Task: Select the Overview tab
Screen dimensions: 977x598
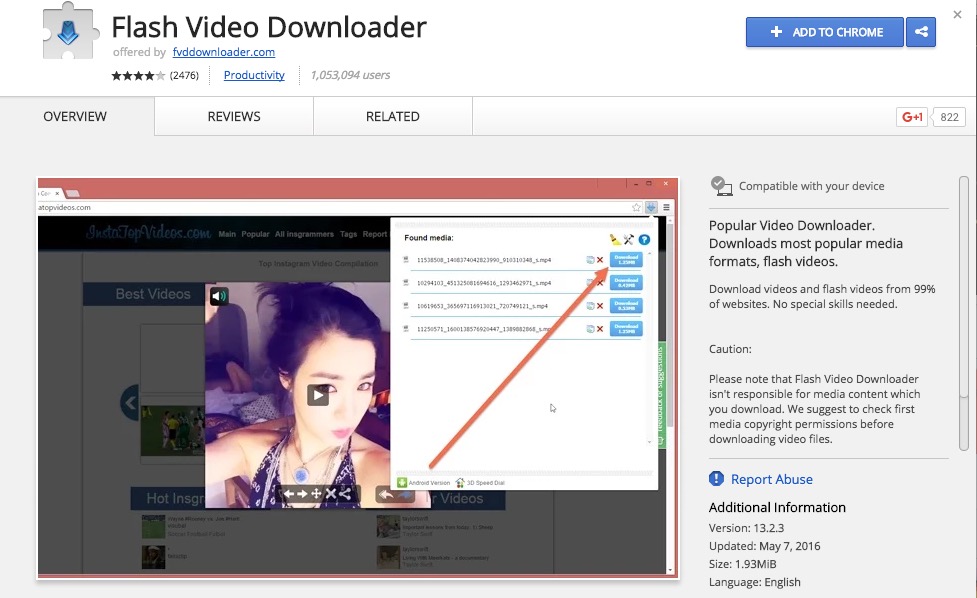Action: [x=75, y=117]
